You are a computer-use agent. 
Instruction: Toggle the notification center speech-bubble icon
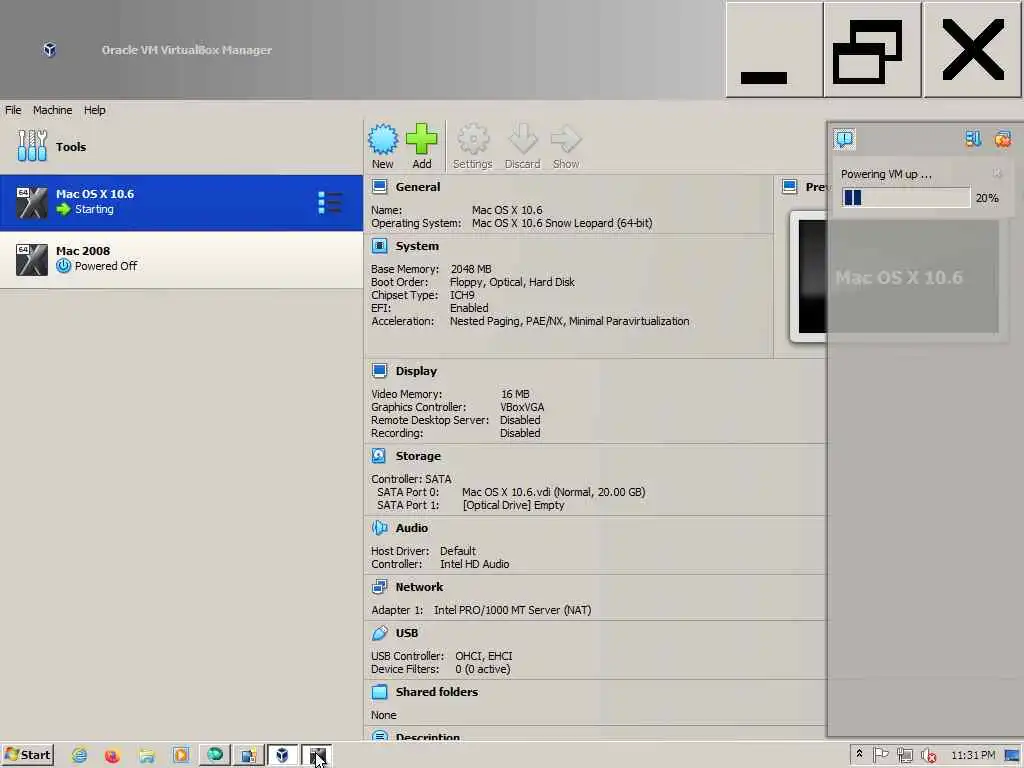point(844,138)
